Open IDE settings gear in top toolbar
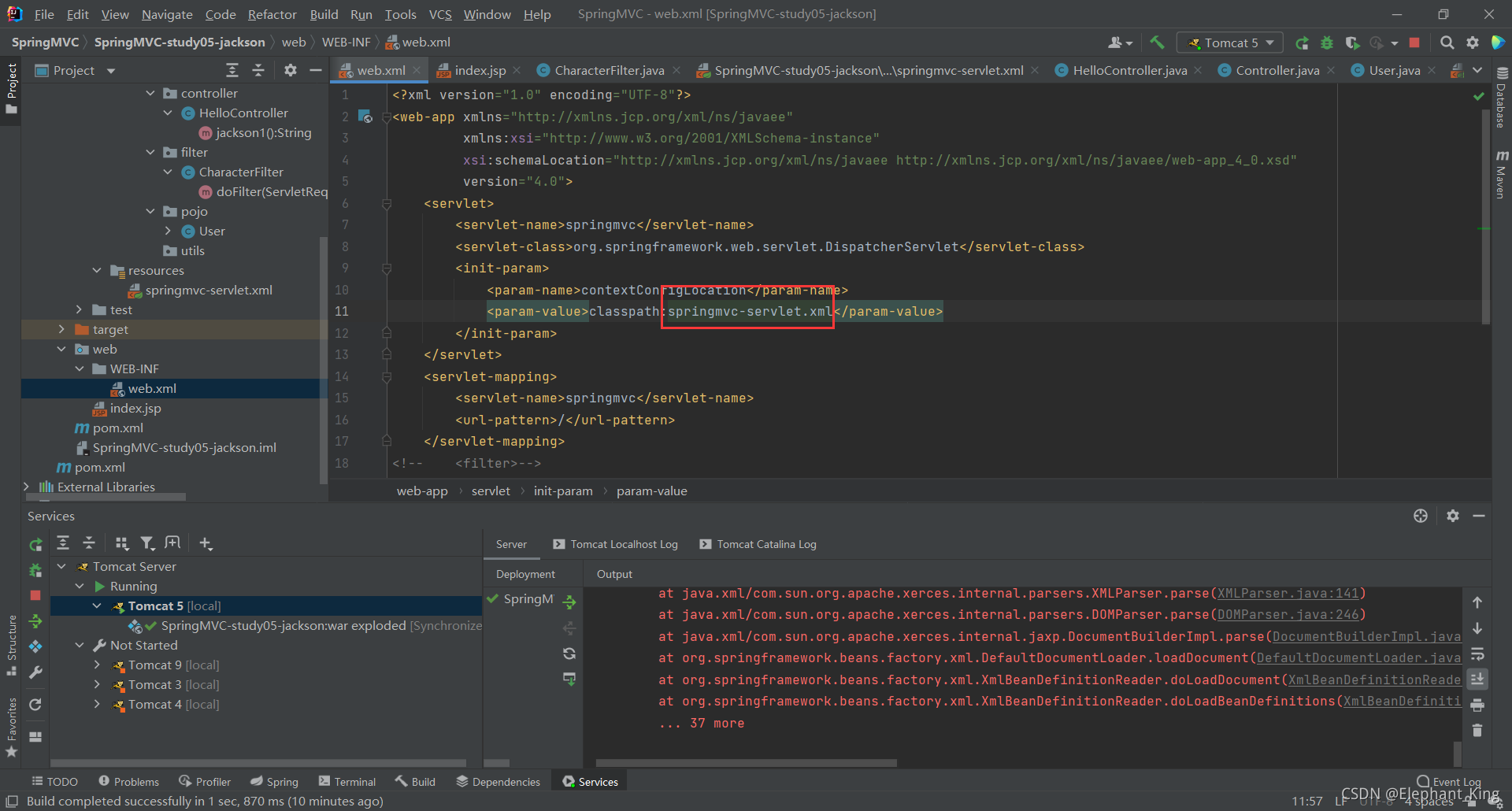The width and height of the screenshot is (1512, 811). click(1473, 43)
